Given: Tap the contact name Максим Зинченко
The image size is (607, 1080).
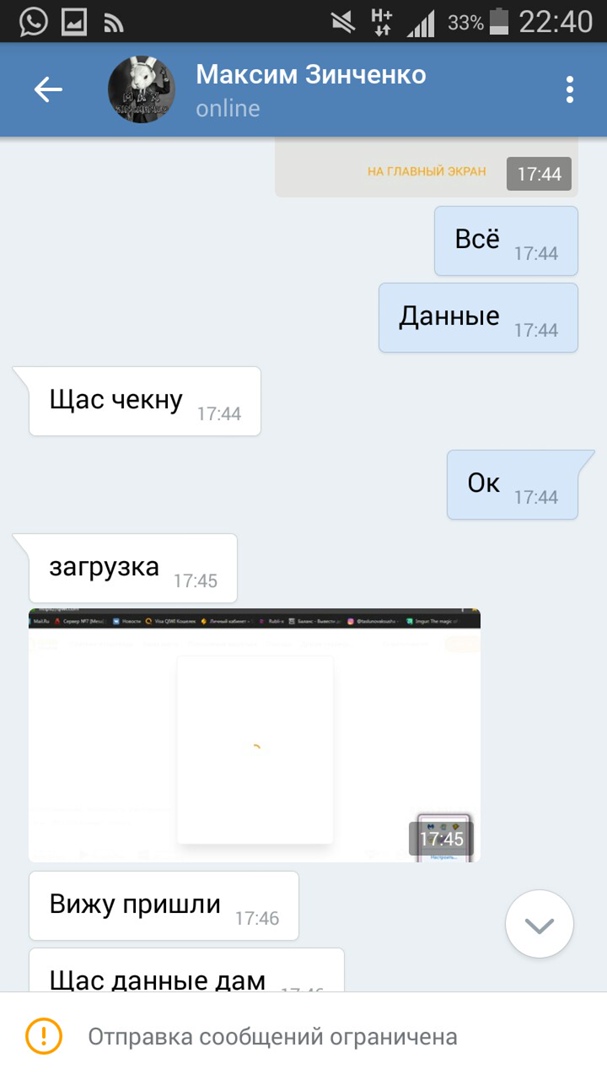Looking at the screenshot, I should point(311,74).
